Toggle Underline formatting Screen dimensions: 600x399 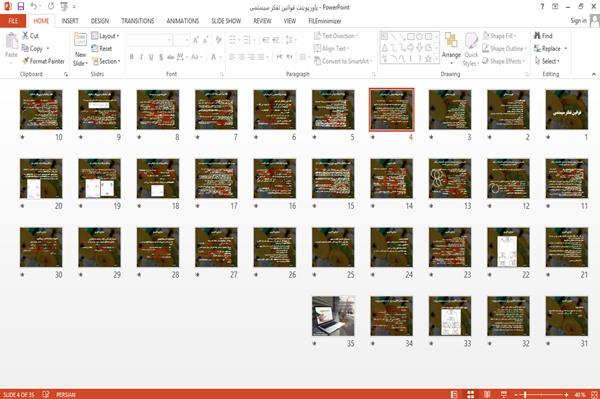[151, 57]
